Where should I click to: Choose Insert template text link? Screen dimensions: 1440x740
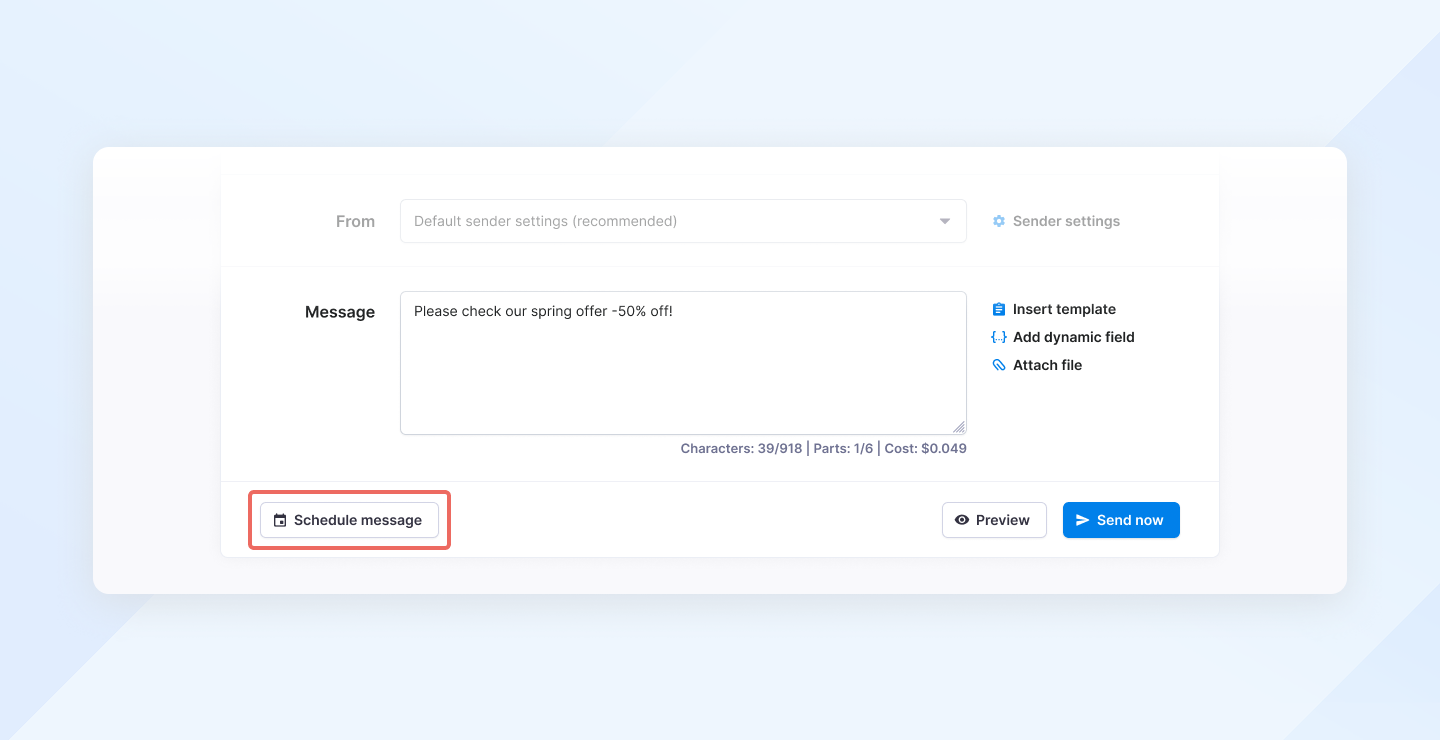1064,310
